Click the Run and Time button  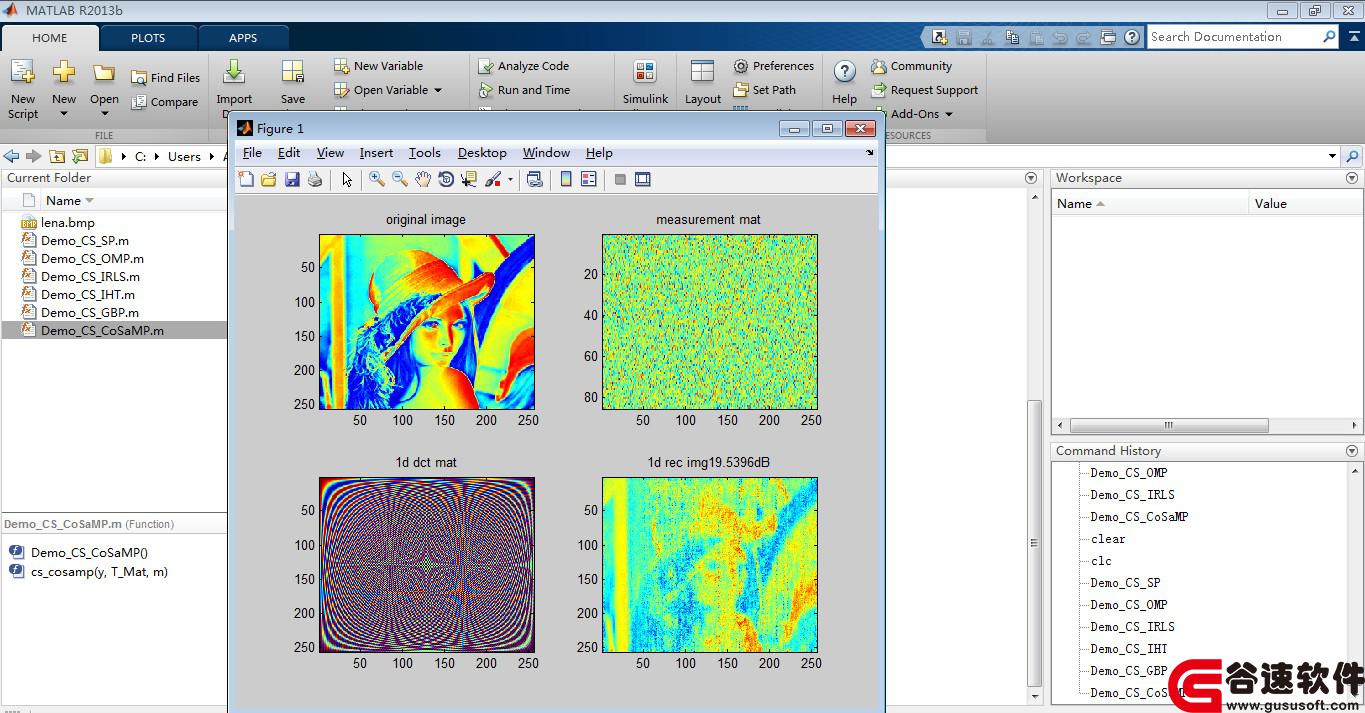[524, 90]
